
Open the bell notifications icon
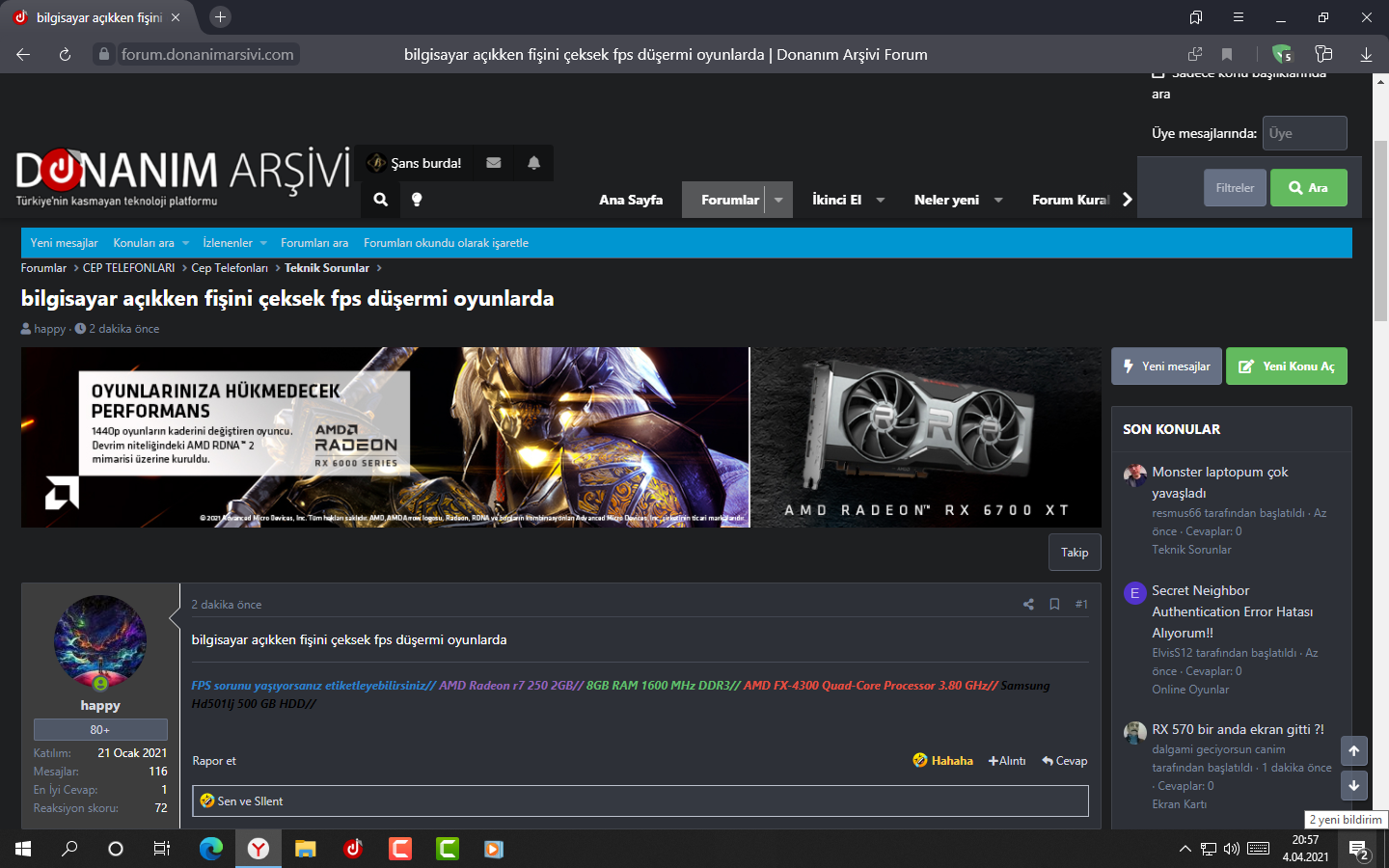click(533, 163)
